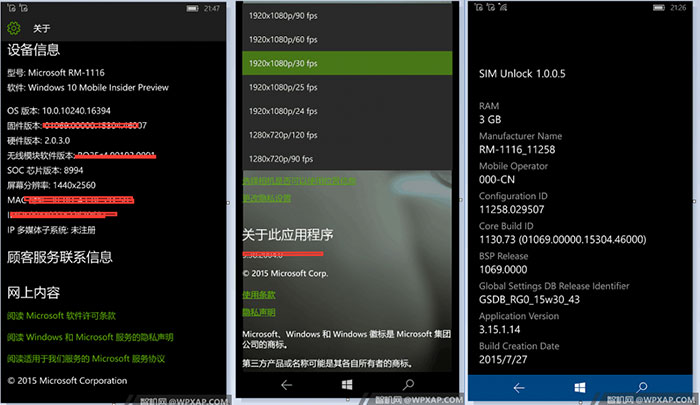The height and width of the screenshot is (405, 700).
Task: Tap the RAM value 3 GB
Action: pyautogui.click(x=490, y=120)
